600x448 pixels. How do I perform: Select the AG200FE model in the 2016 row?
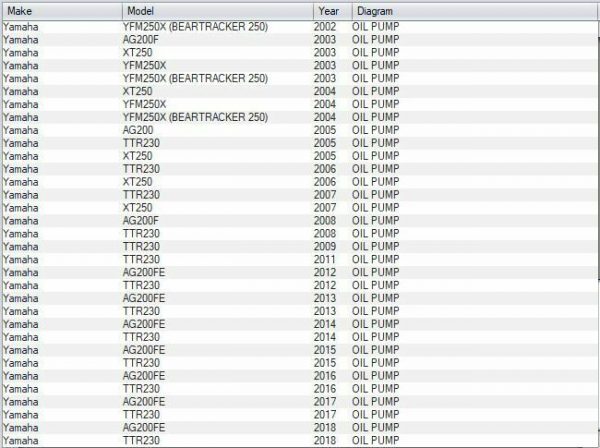tap(144, 376)
